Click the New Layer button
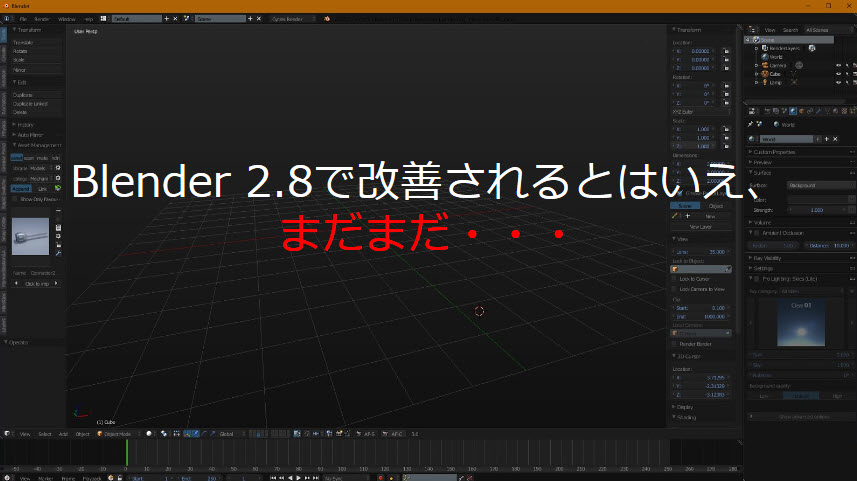 (701, 227)
